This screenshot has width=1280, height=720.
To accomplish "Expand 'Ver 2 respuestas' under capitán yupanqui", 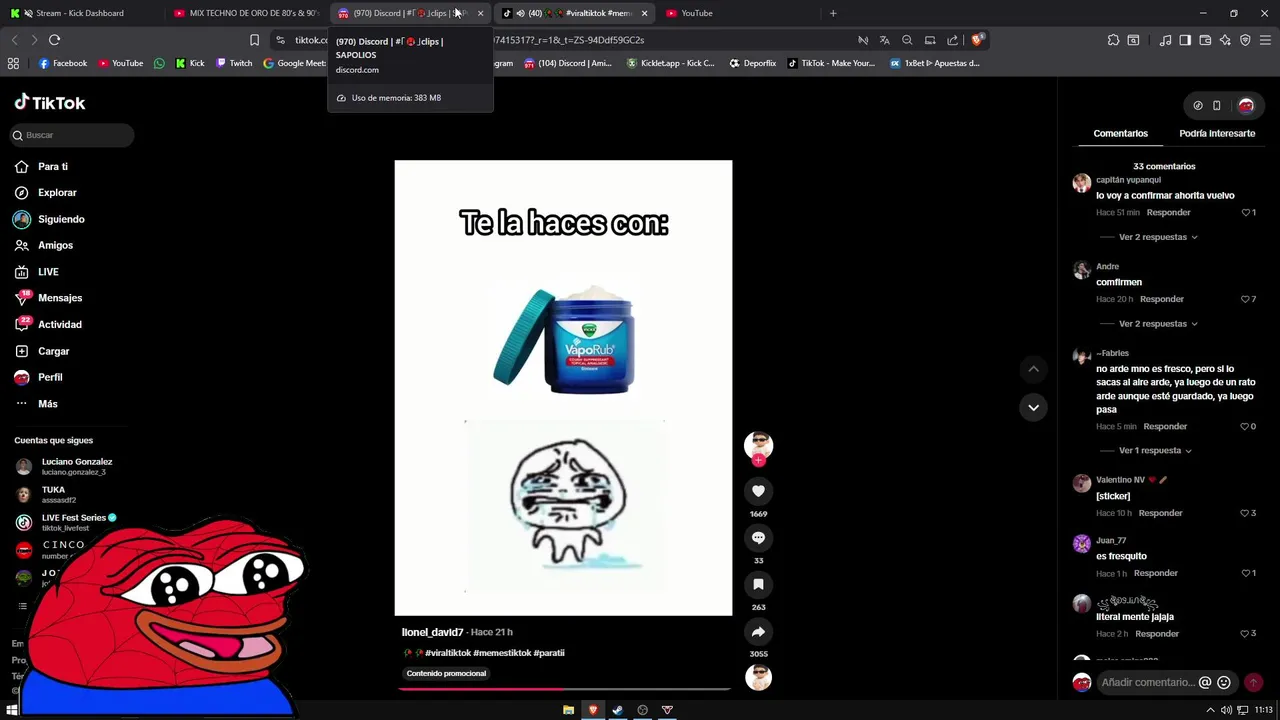I will tap(1158, 237).
